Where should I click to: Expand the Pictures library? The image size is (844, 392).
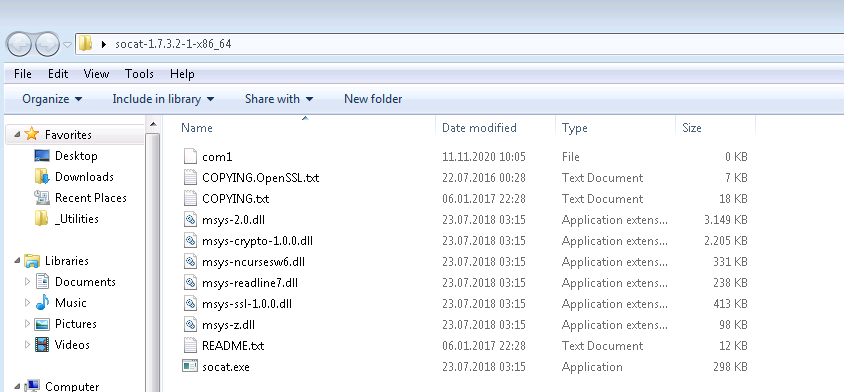point(27,324)
